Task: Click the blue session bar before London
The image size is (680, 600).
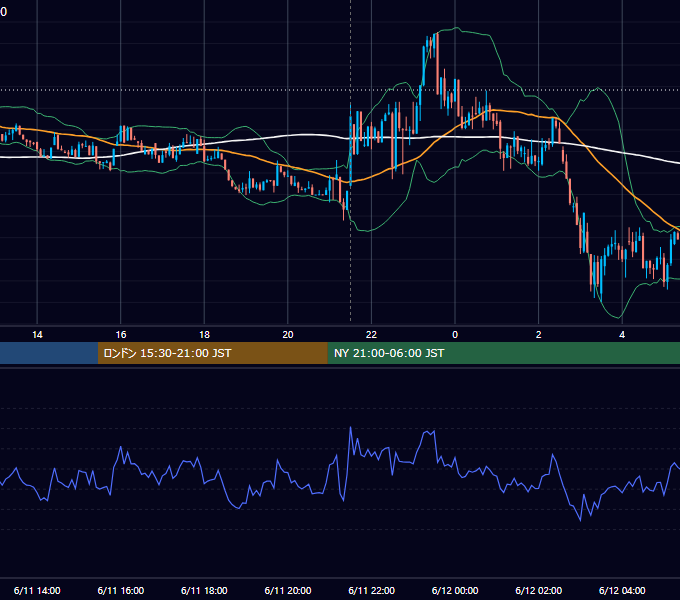Action: (49, 353)
